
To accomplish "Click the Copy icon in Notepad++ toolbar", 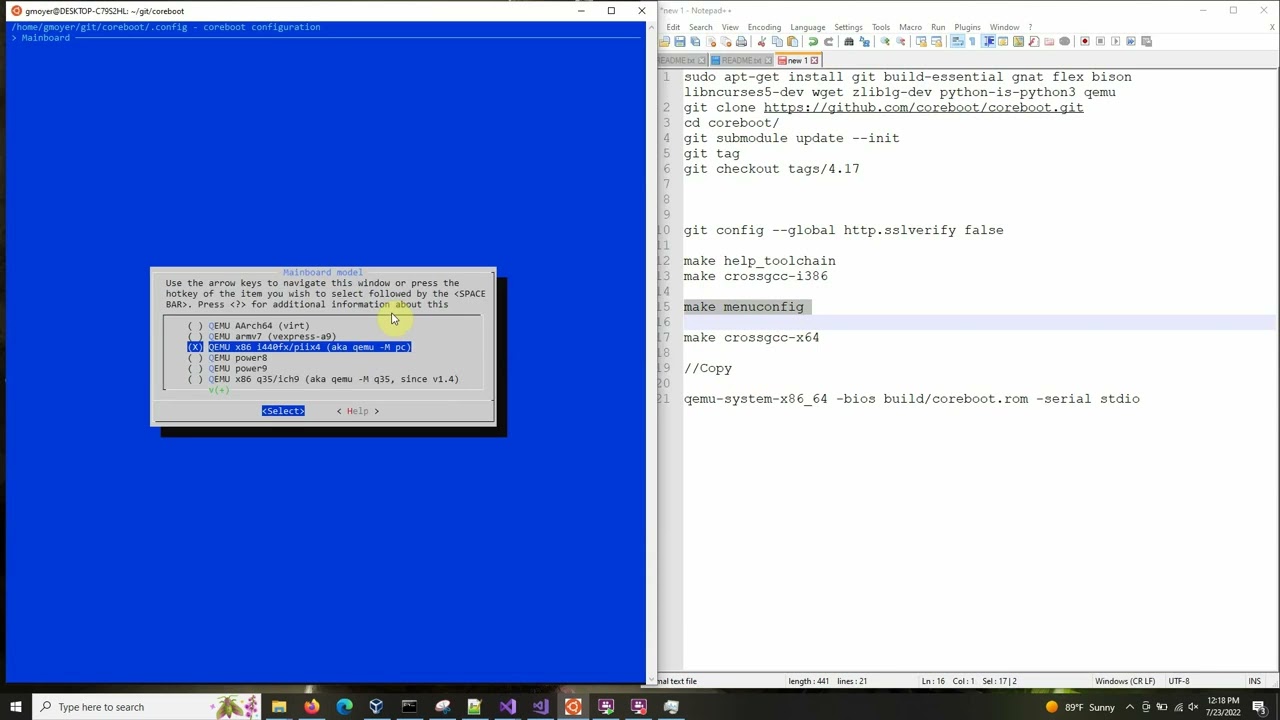I will point(777,41).
